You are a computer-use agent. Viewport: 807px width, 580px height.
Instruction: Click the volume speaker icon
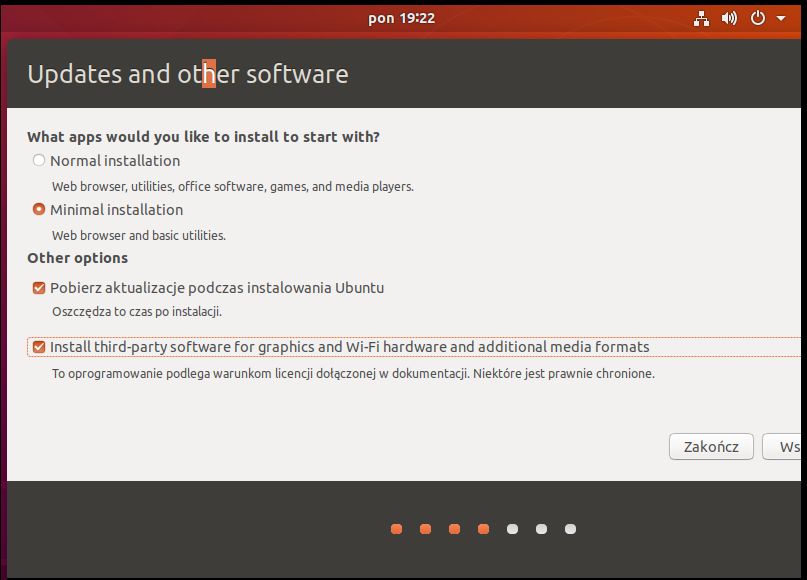pos(729,19)
